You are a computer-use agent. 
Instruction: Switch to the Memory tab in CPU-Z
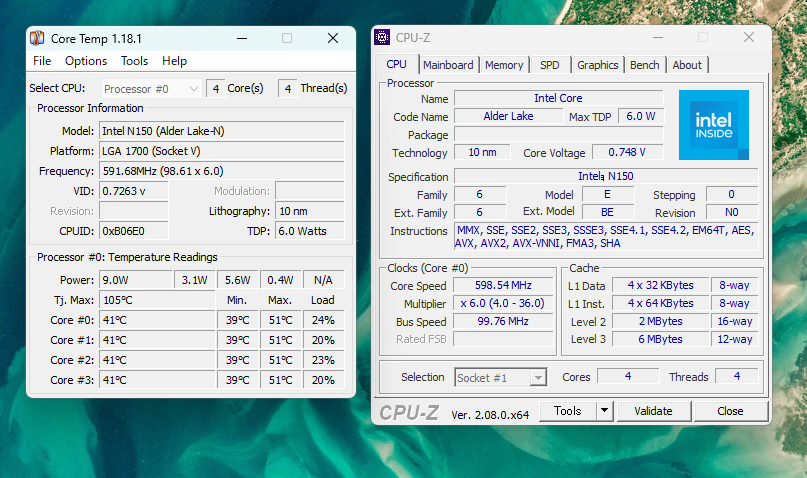tap(504, 65)
